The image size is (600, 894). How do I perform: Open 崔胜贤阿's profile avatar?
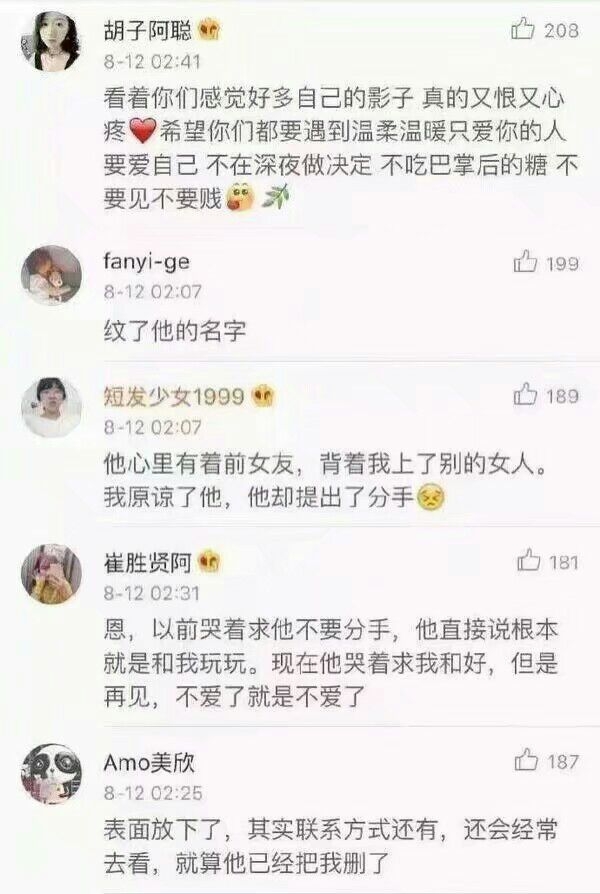coord(51,574)
